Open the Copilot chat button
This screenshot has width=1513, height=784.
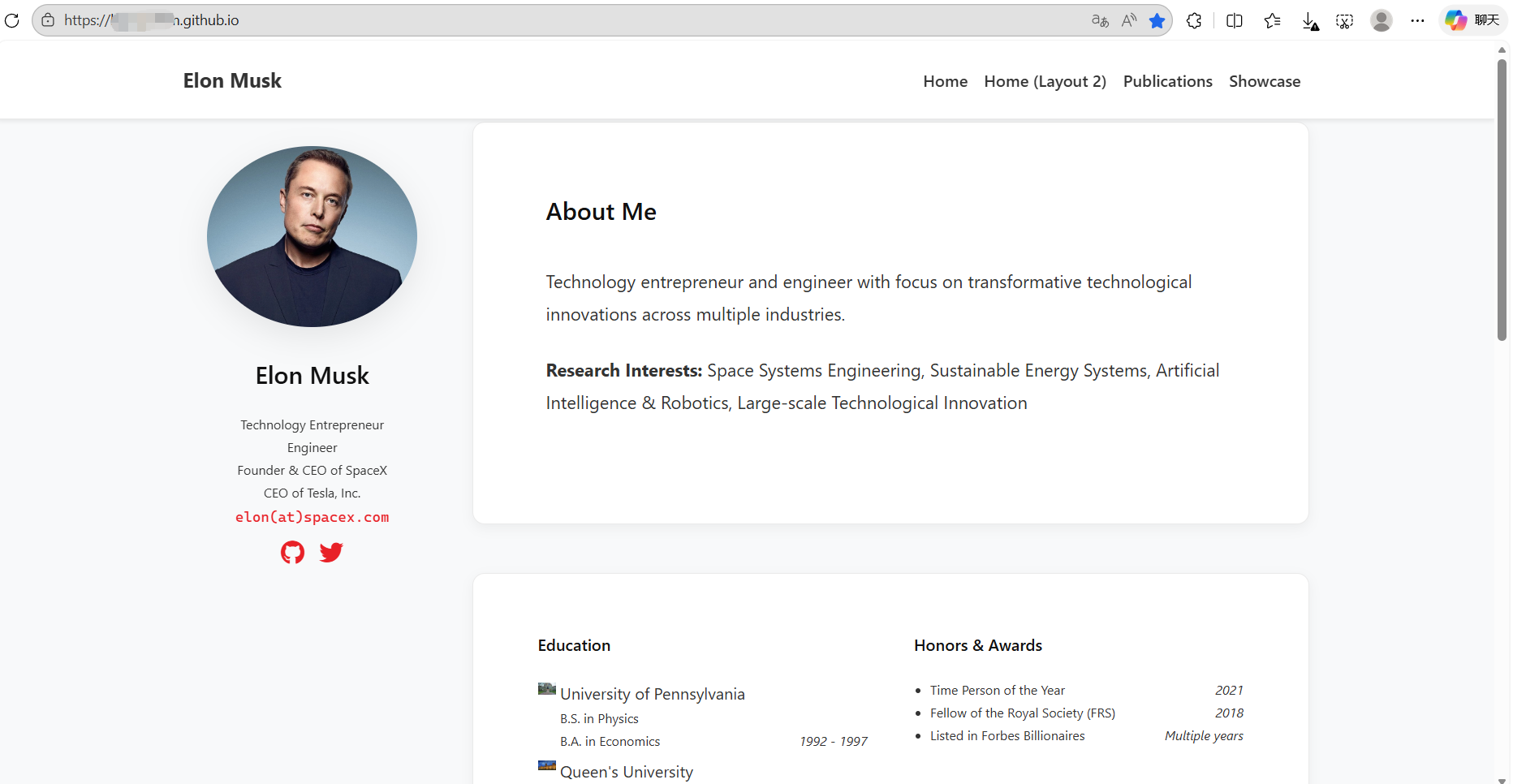1472,20
